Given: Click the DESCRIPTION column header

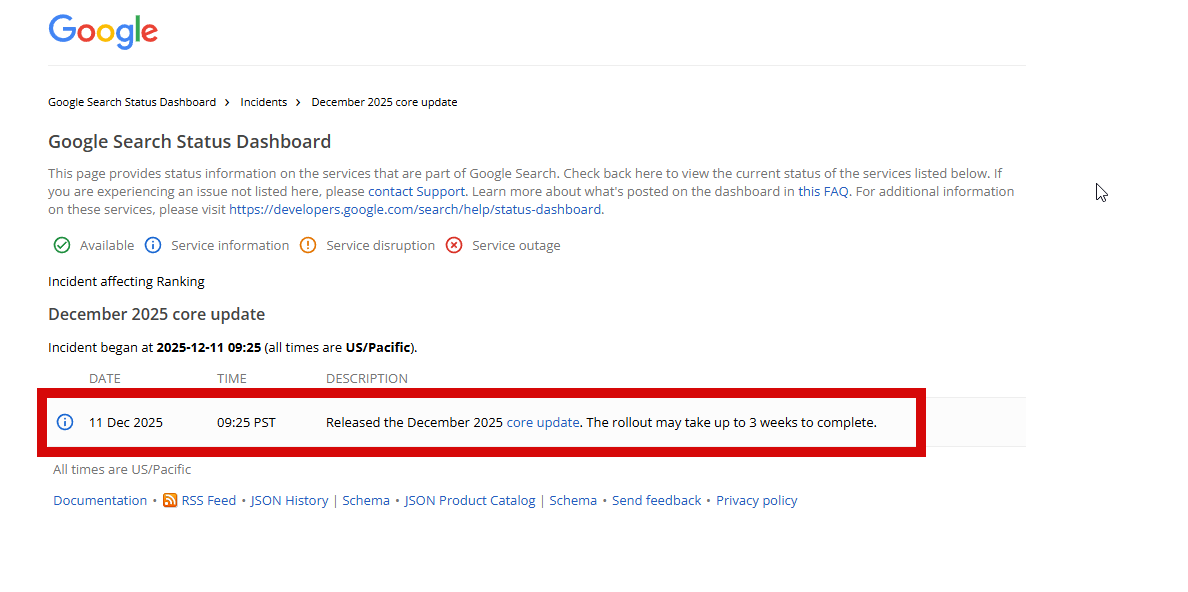Looking at the screenshot, I should tap(367, 378).
